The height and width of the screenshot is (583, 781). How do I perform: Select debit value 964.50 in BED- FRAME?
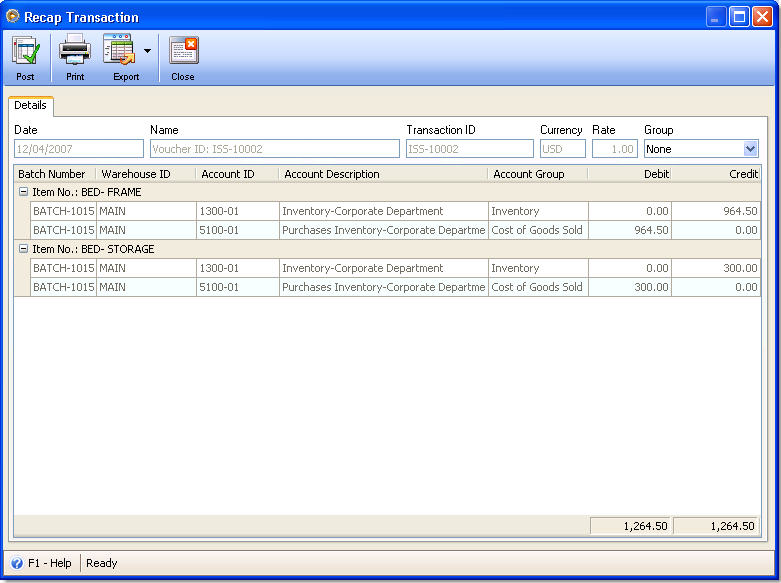[630, 230]
